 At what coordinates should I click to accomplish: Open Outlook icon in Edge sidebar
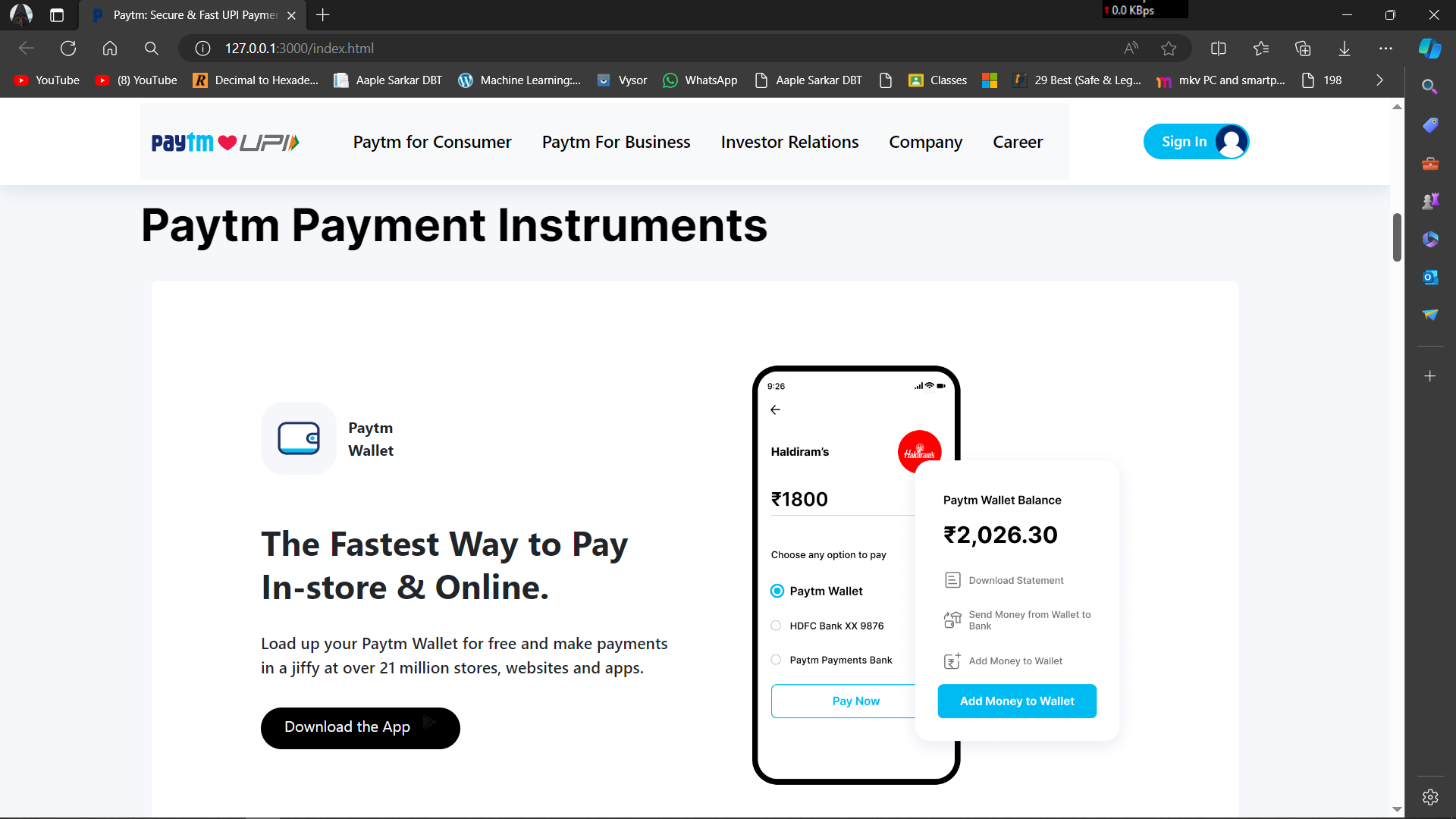[x=1430, y=278]
